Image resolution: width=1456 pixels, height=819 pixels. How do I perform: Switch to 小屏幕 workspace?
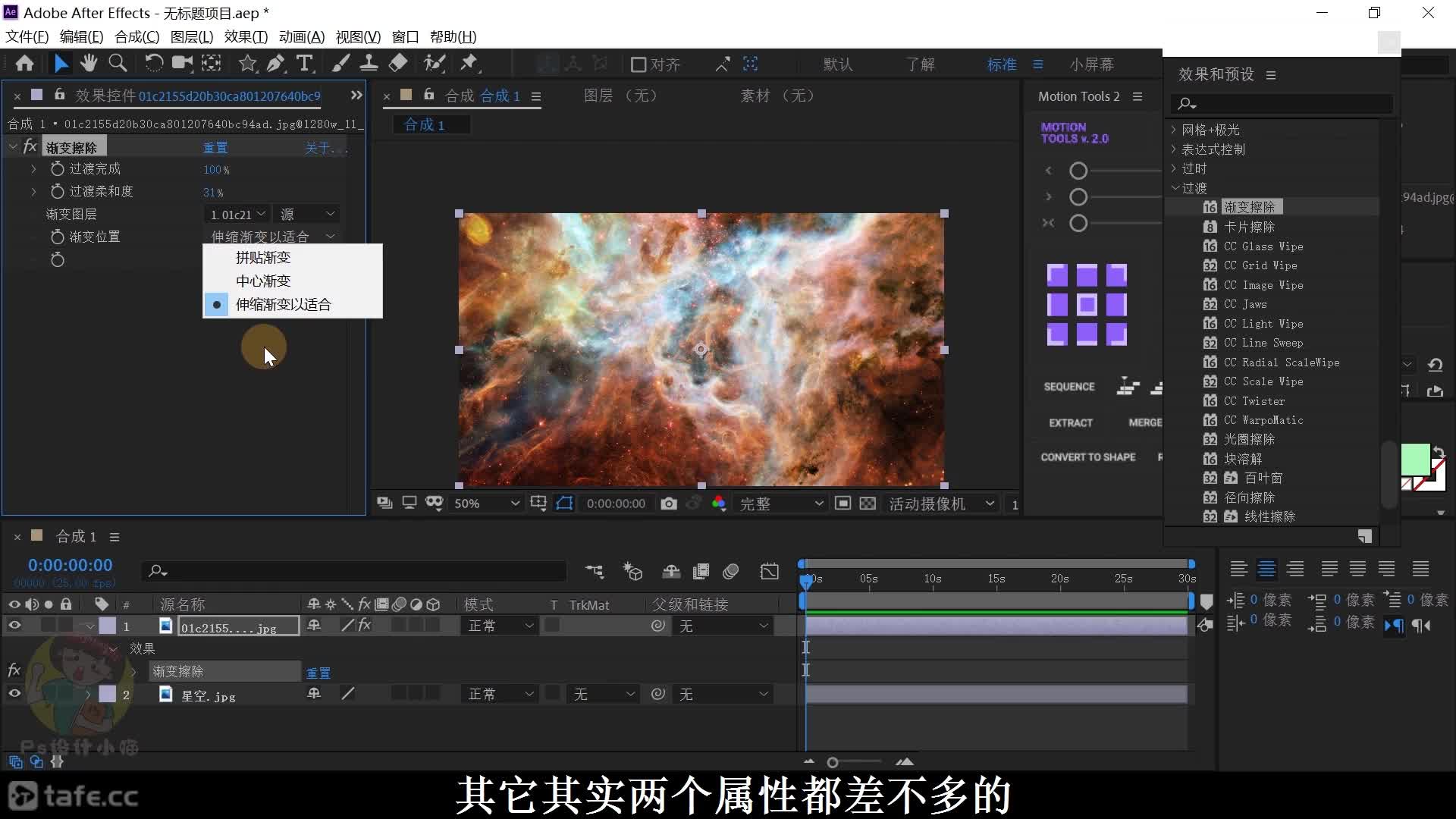coord(1092,64)
